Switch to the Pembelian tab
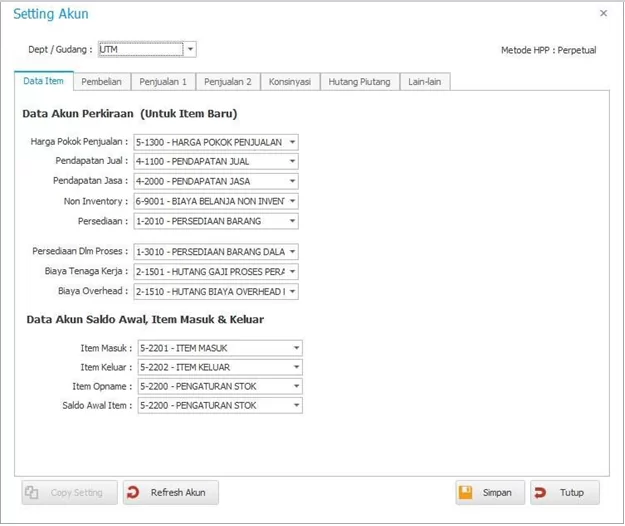The width and height of the screenshot is (625, 526). (x=101, y=82)
